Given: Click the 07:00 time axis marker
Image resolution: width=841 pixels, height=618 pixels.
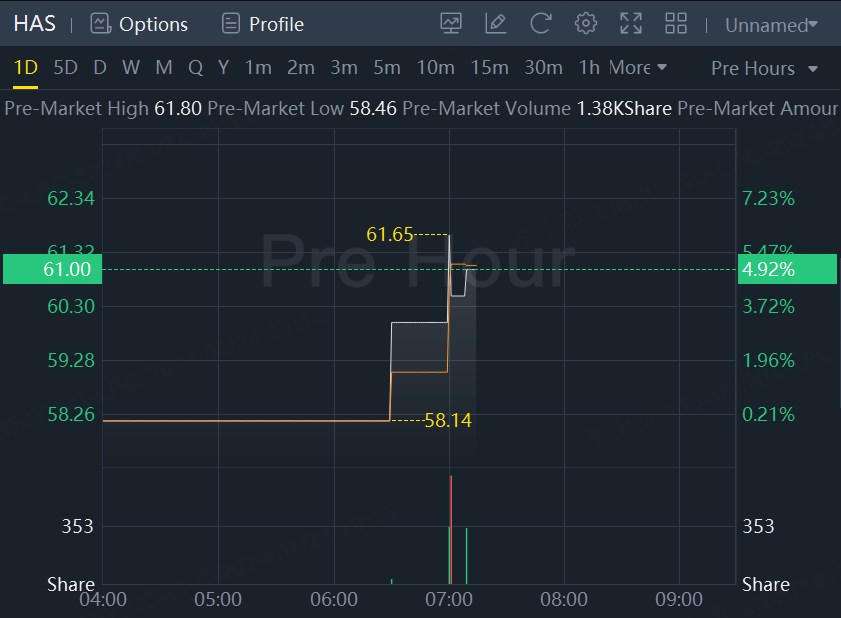Looking at the screenshot, I should [x=449, y=600].
